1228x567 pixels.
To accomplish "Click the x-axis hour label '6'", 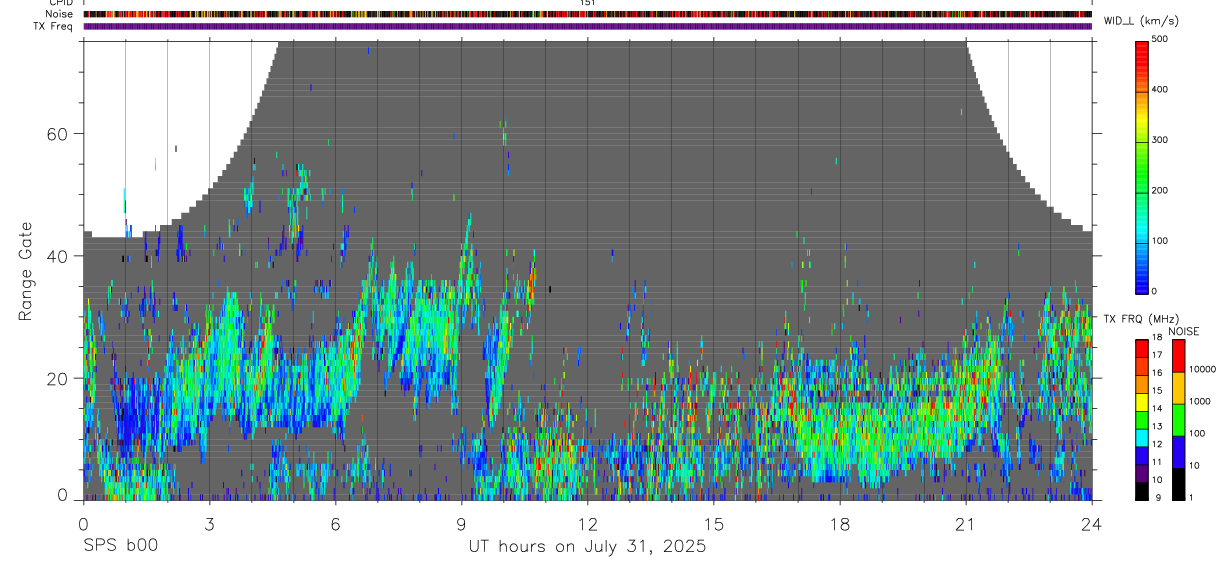I will 335,523.
